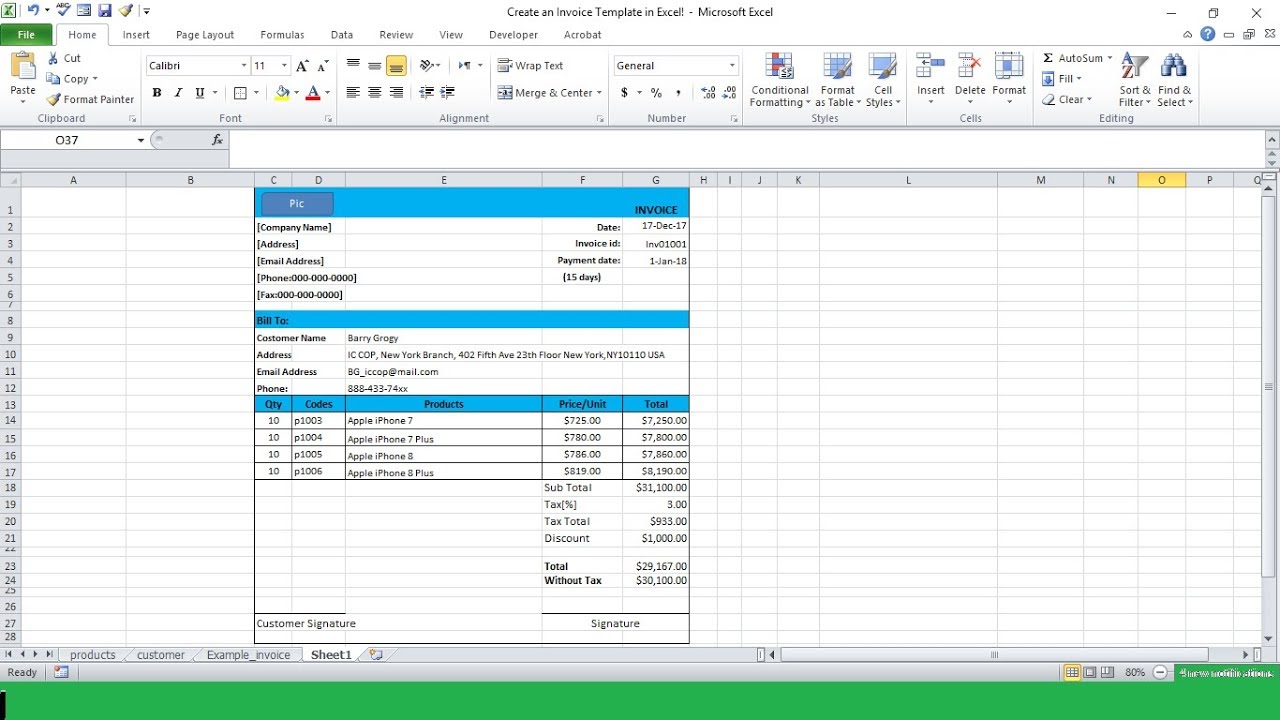Screen dimensions: 1280x720
Task: Open the Font Color dropdown arrow
Action: (x=327, y=93)
